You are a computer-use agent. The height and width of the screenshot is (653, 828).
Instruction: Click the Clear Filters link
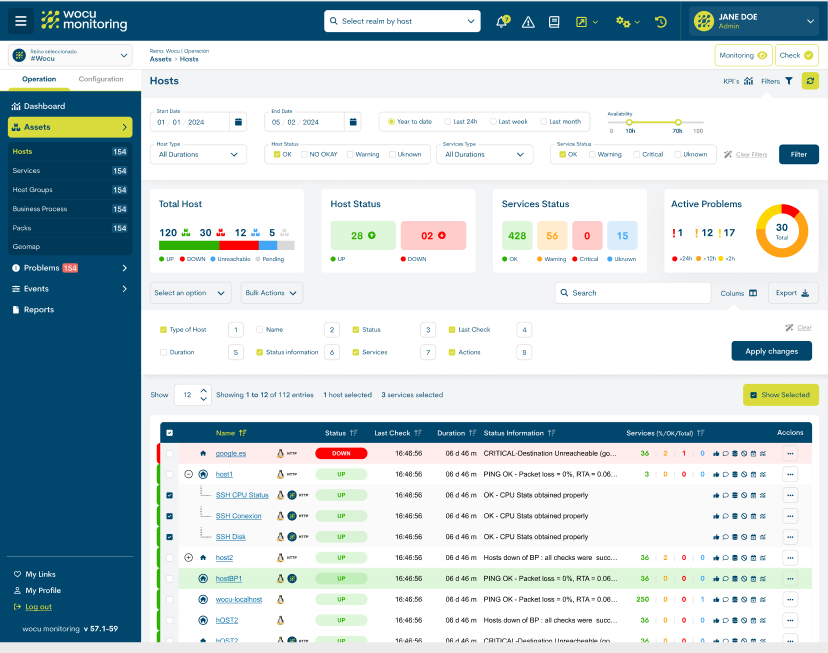751,155
